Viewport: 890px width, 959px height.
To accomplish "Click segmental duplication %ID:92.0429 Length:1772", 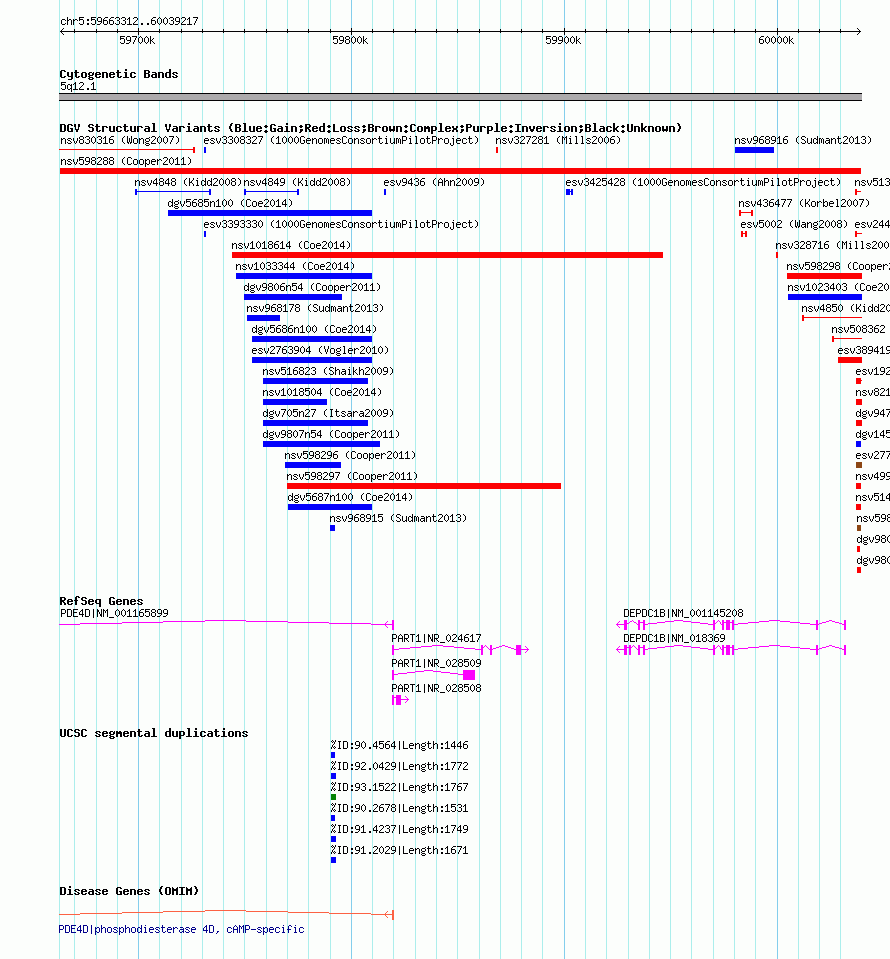I will 399,766.
